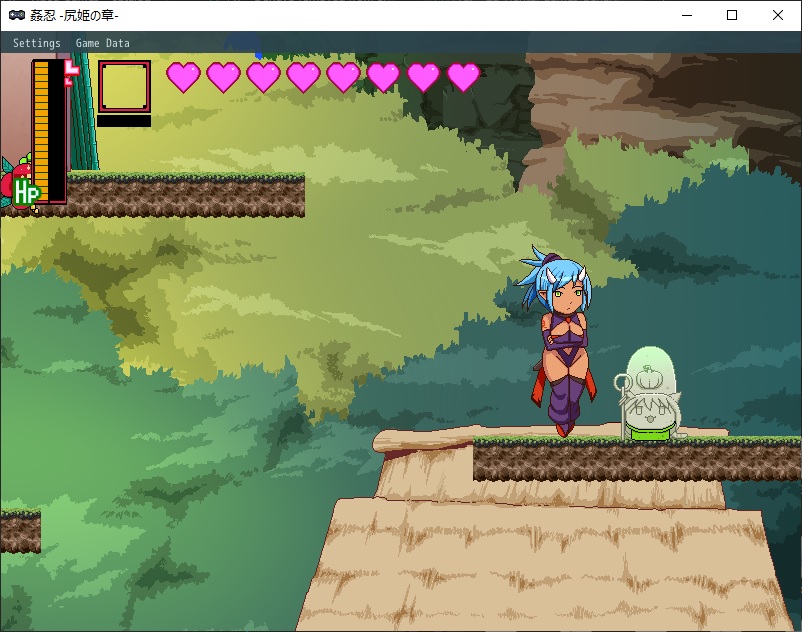Click the sixth pink heart
This screenshot has height=632, width=802.
pyautogui.click(x=383, y=77)
